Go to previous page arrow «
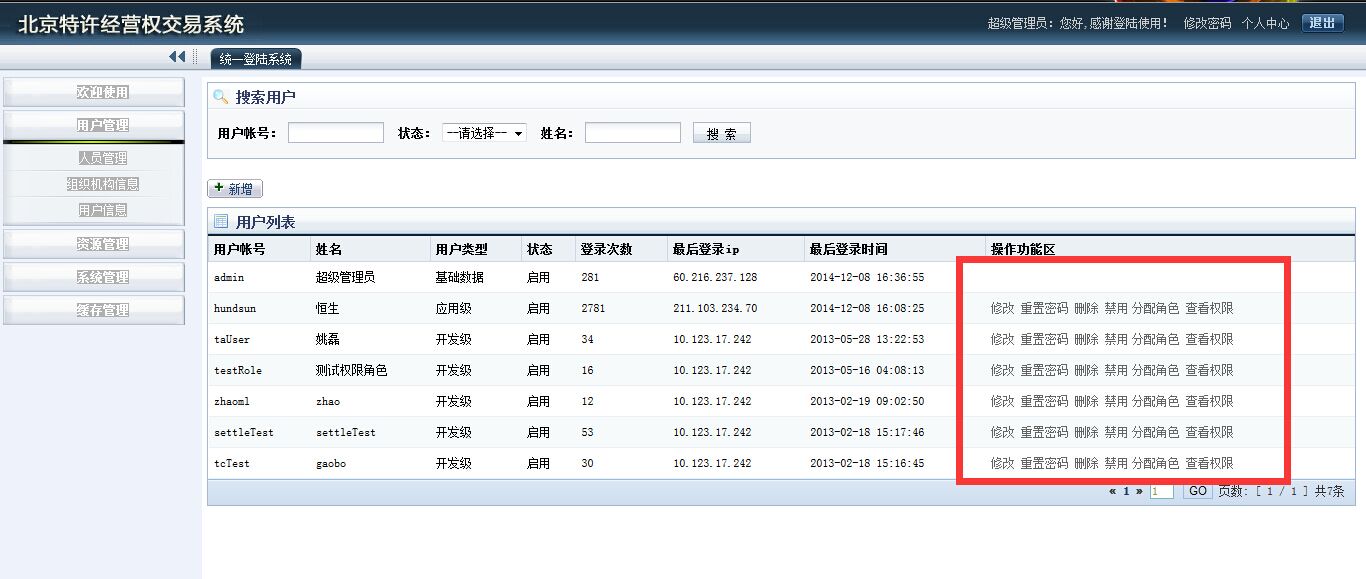Image resolution: width=1366 pixels, height=579 pixels. pyautogui.click(x=1112, y=491)
